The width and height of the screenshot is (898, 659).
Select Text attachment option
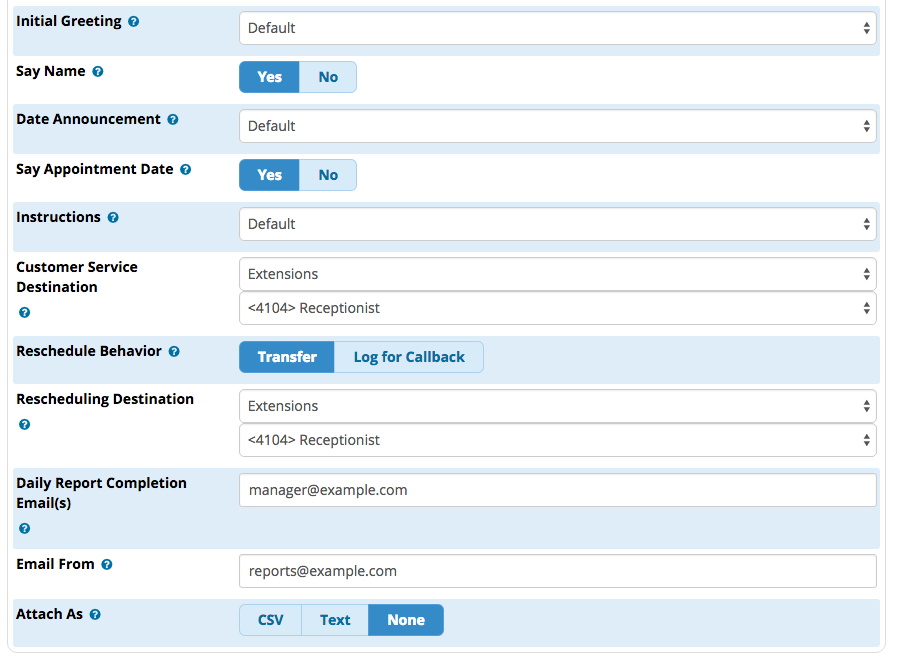point(335,620)
